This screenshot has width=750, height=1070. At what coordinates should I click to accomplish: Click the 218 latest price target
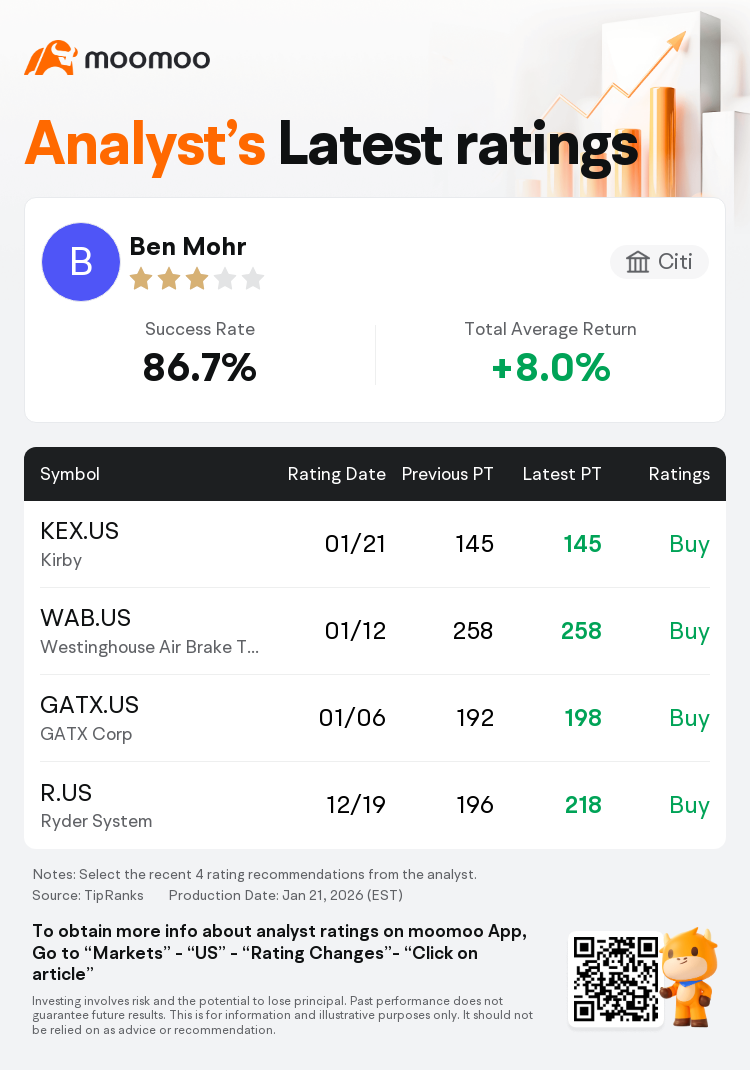[x=583, y=805]
